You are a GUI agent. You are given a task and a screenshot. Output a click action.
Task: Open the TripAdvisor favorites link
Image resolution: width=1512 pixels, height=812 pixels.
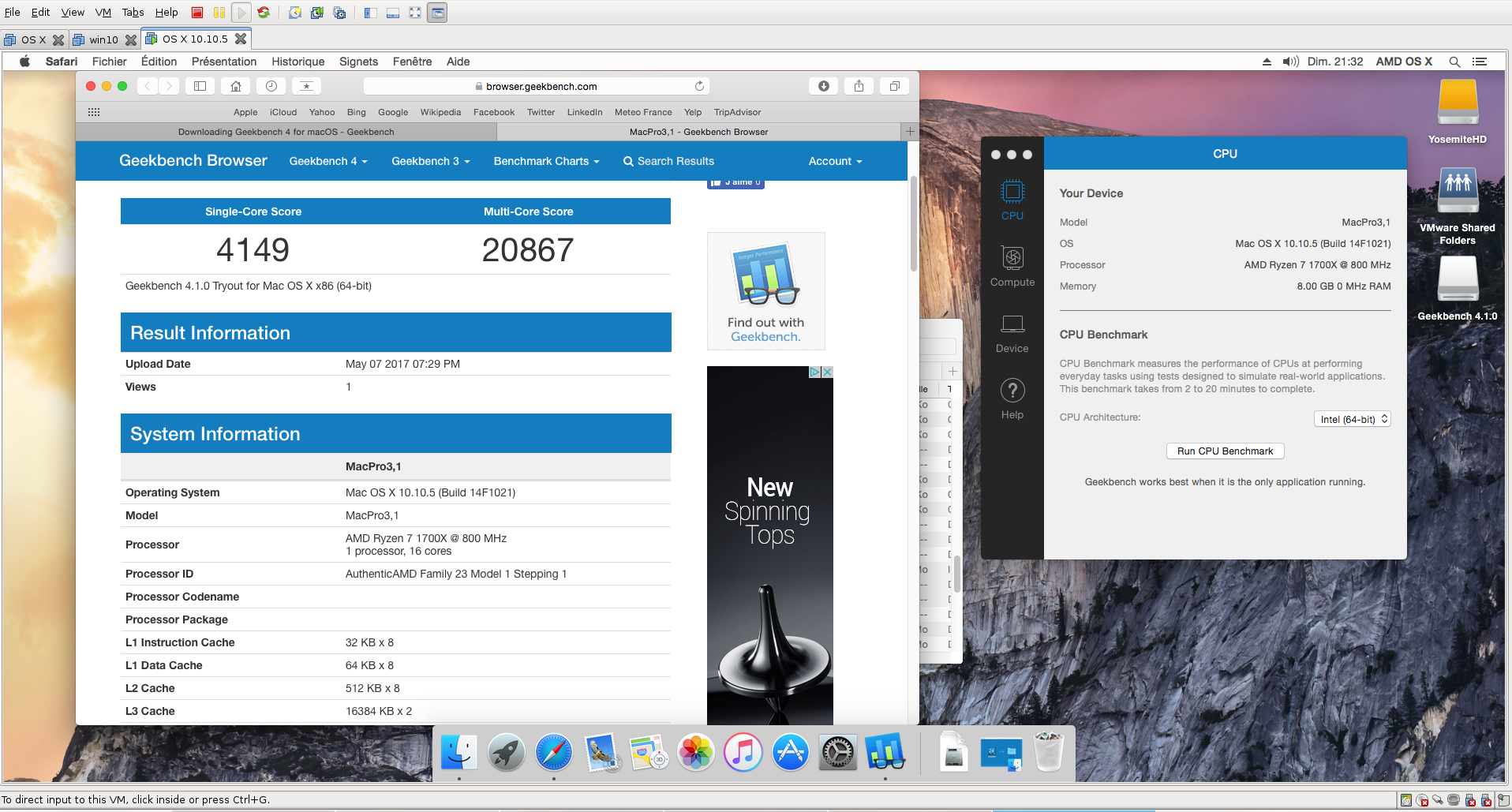(738, 112)
